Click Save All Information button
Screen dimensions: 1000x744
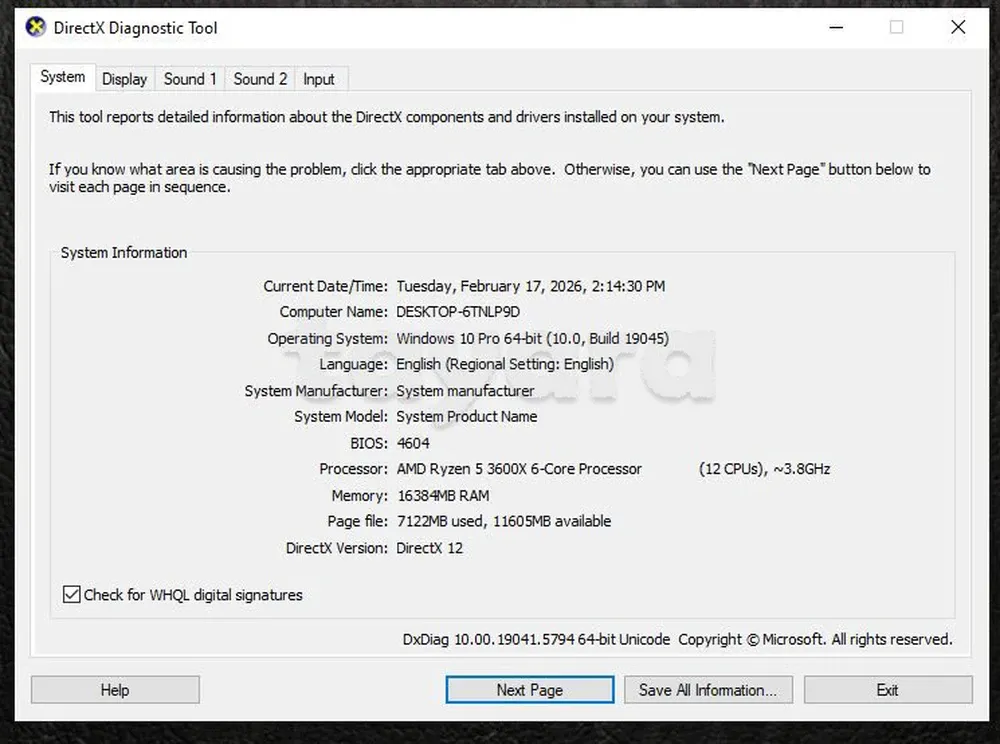coord(708,690)
